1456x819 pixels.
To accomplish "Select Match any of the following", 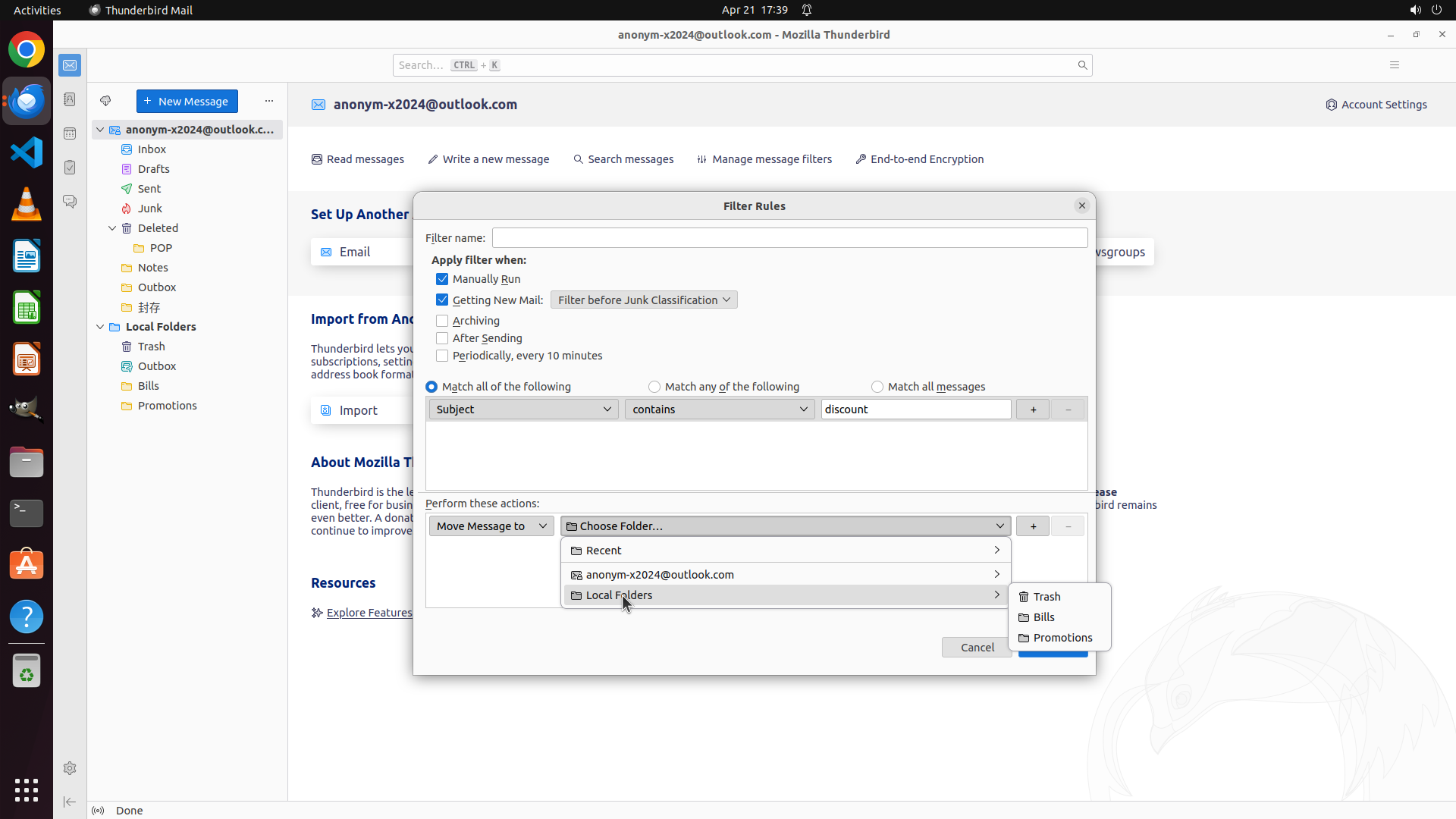I will tap(654, 387).
